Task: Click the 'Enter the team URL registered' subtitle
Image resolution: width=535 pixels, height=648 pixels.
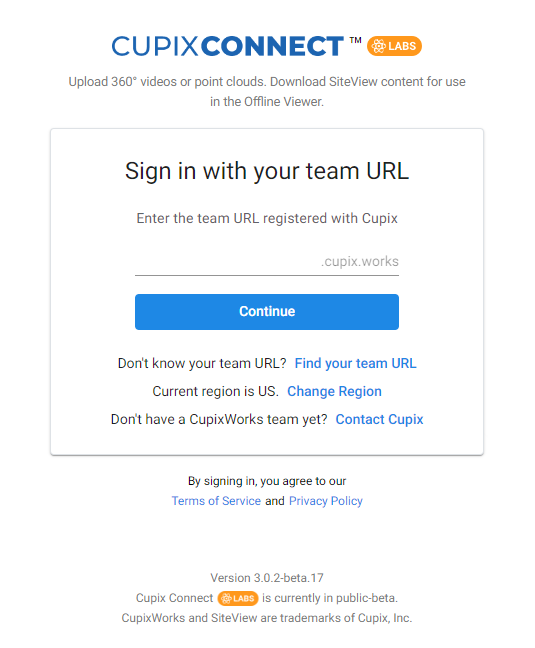Action: click(267, 218)
